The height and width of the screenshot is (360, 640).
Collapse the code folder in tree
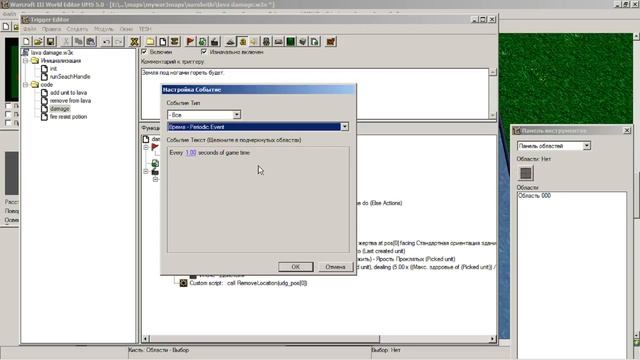[x=25, y=85]
